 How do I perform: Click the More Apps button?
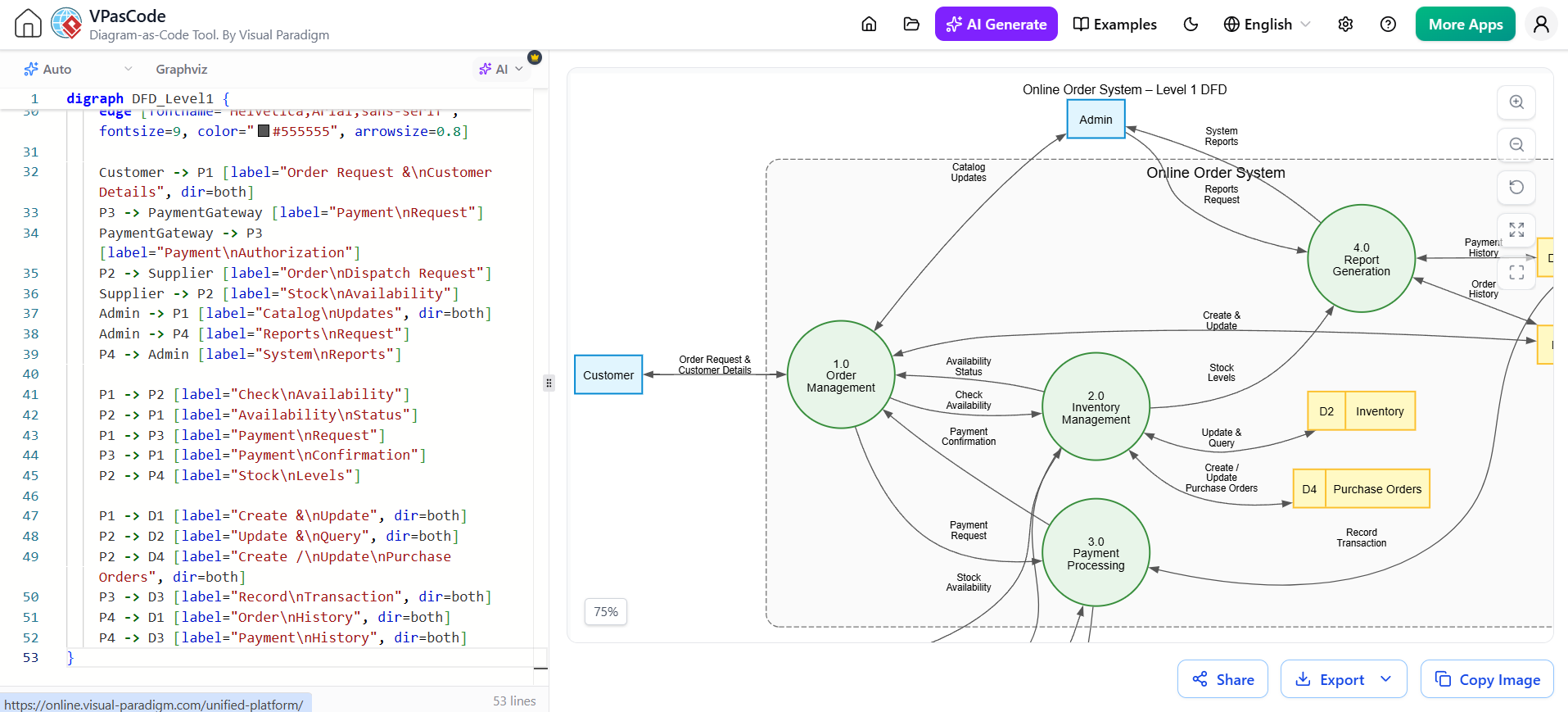tap(1465, 24)
